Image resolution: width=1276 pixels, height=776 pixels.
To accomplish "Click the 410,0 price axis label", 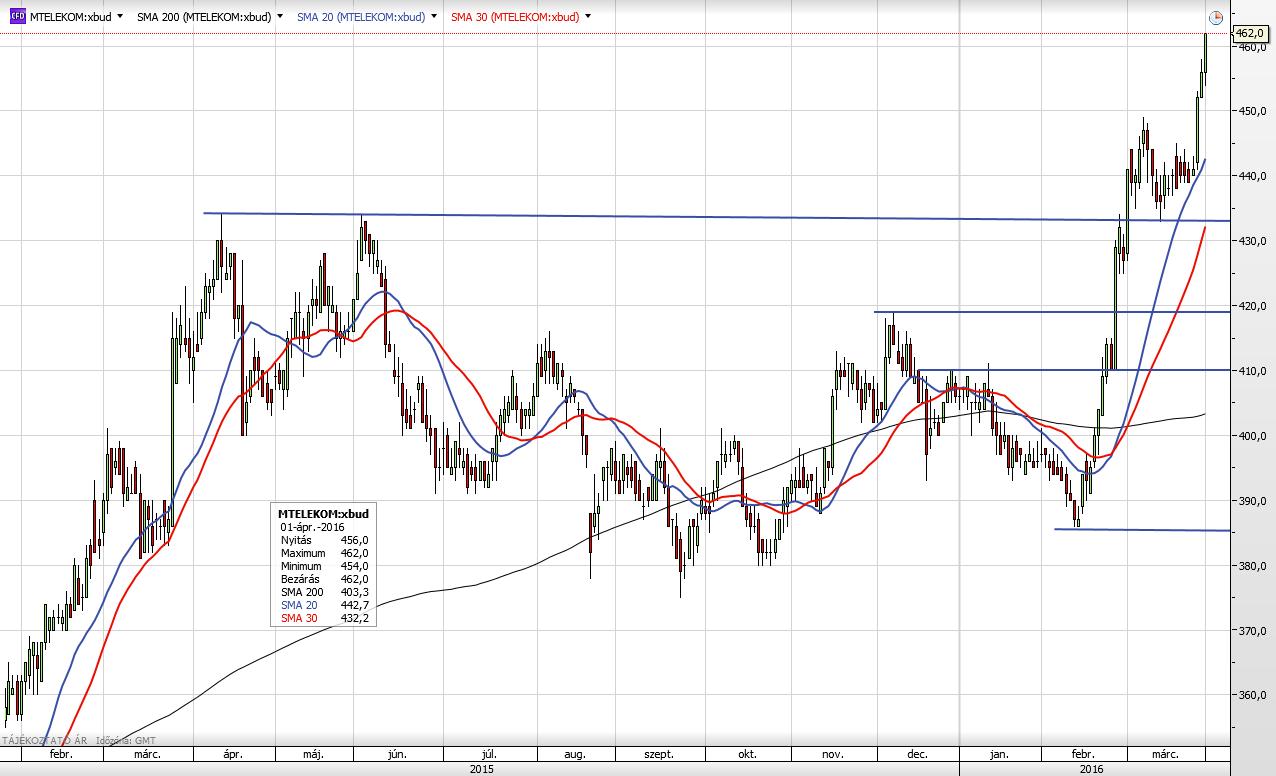I will click(1254, 371).
